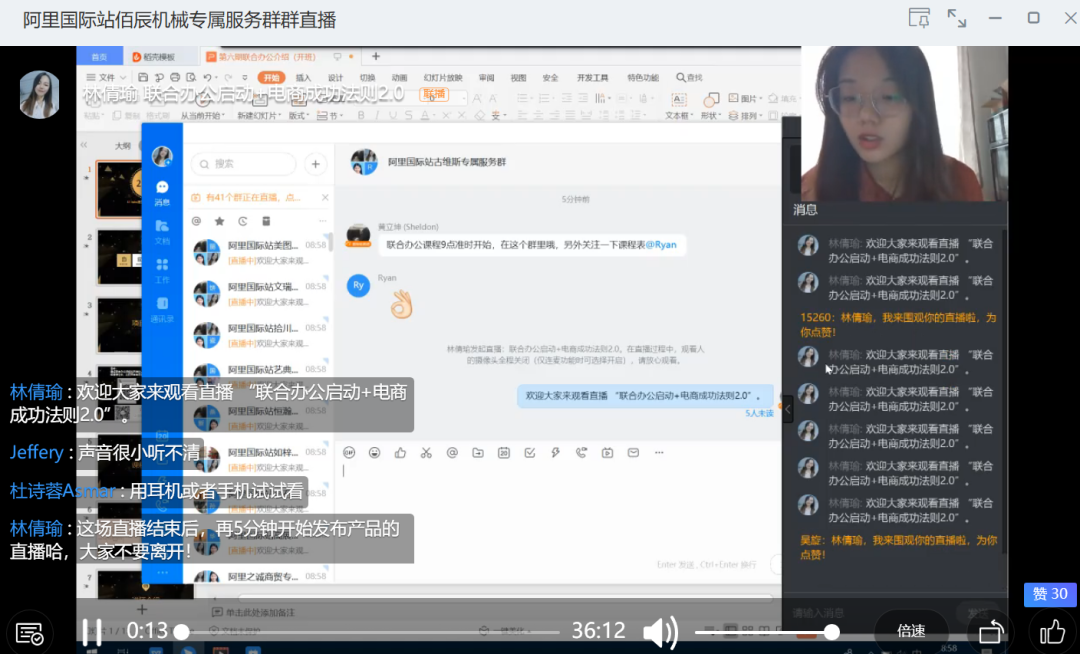Adjust the volume slider handle
Screen dimensions: 1080x654
click(832, 631)
